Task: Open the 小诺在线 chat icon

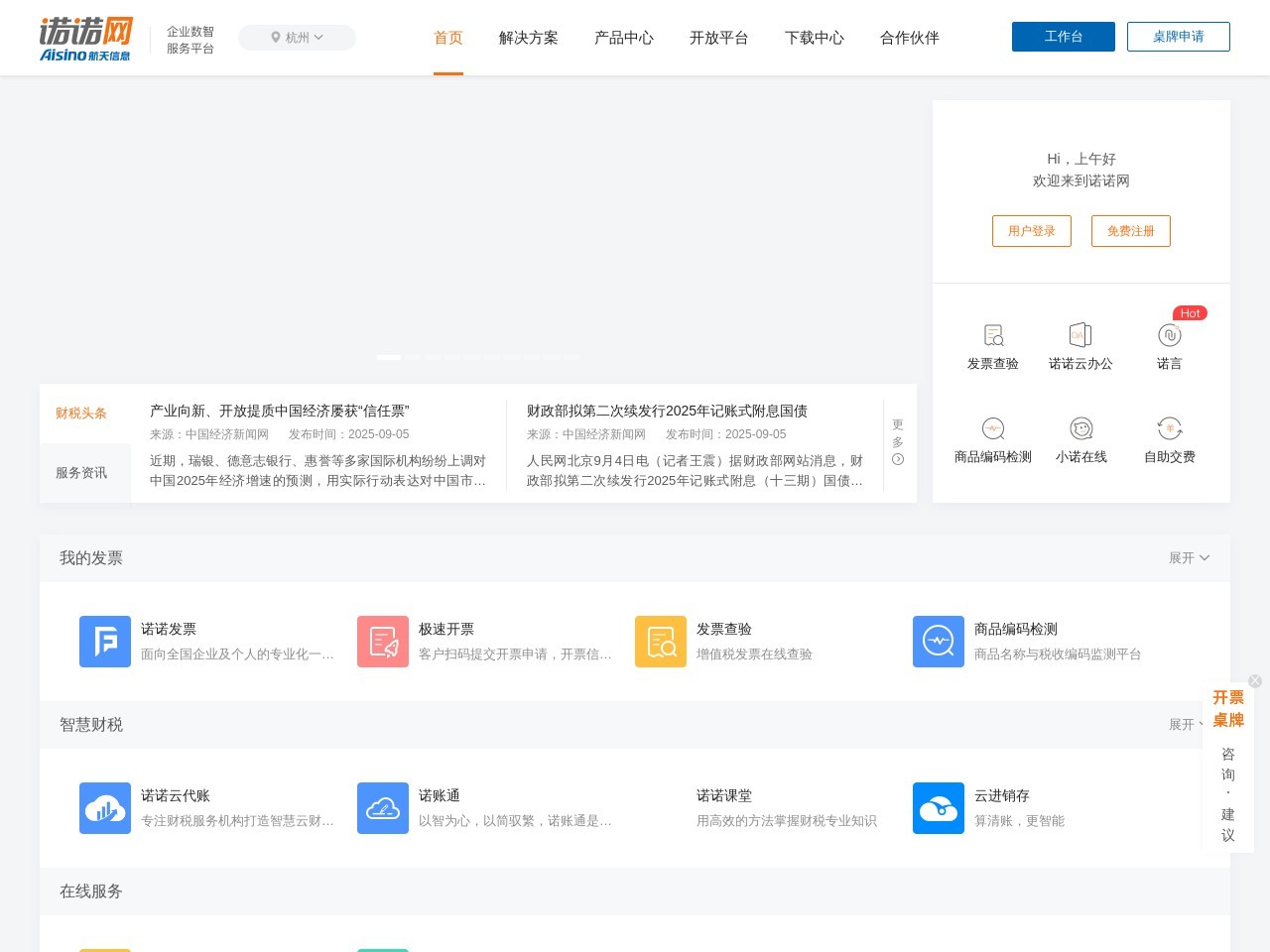Action: coord(1080,428)
